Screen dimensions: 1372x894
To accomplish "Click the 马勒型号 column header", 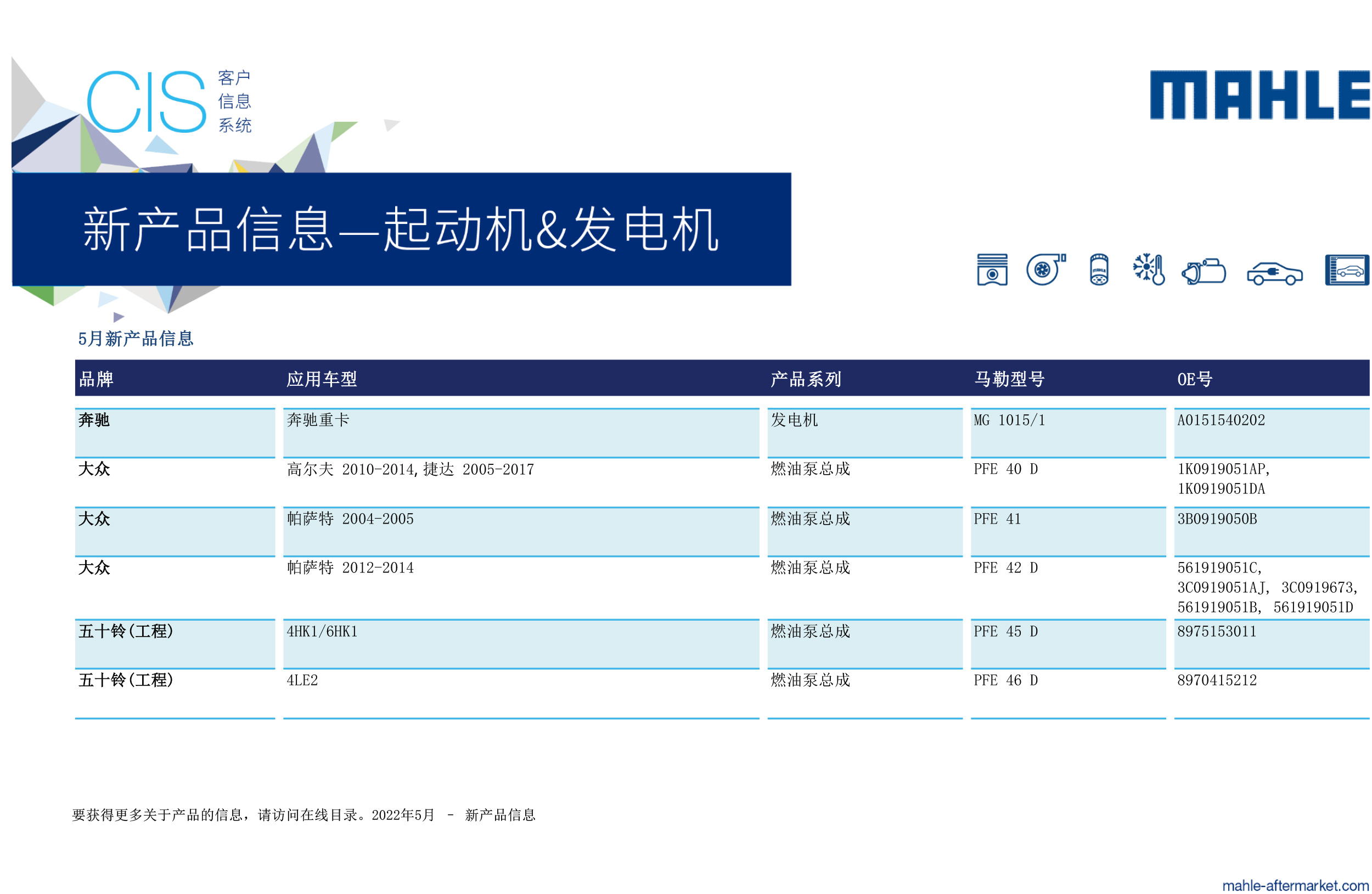I will 1009,379.
